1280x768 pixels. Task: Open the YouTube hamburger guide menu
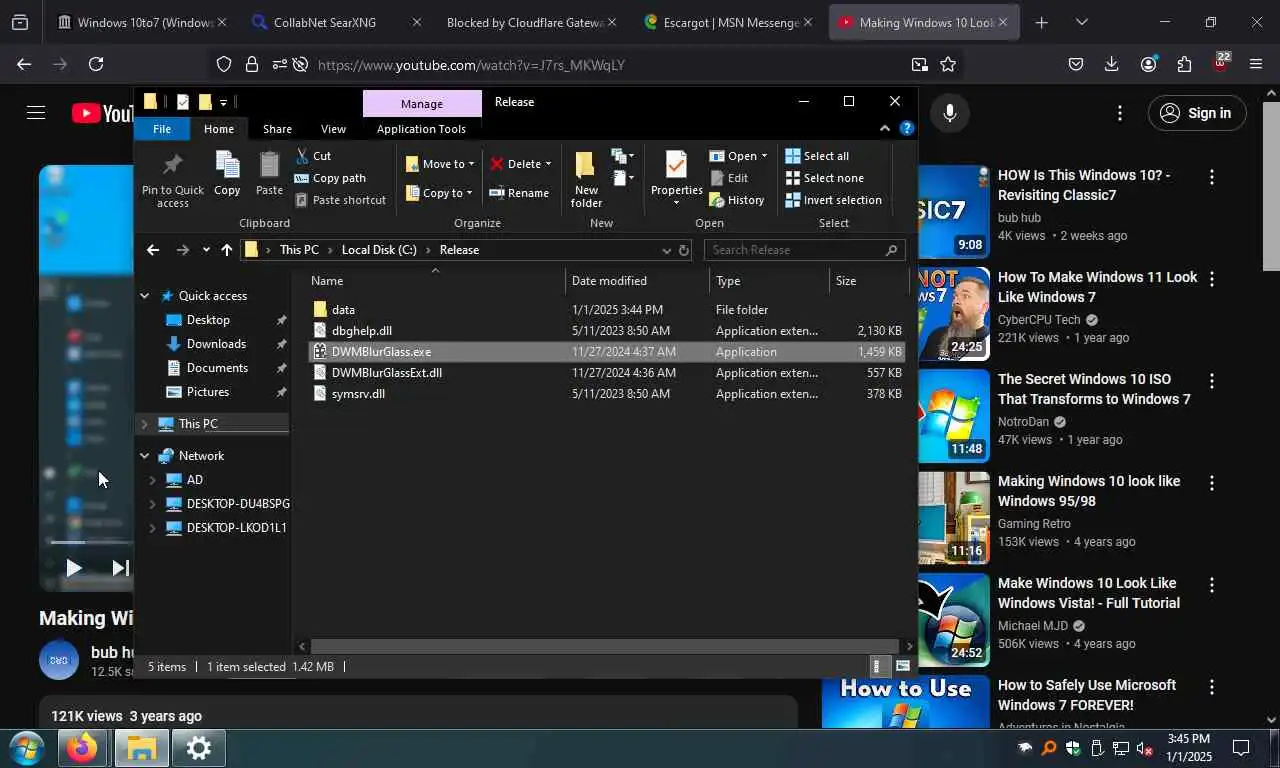[36, 113]
